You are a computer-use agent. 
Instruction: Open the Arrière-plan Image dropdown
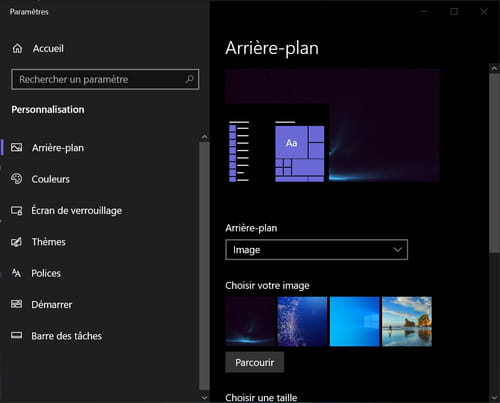[x=316, y=250]
